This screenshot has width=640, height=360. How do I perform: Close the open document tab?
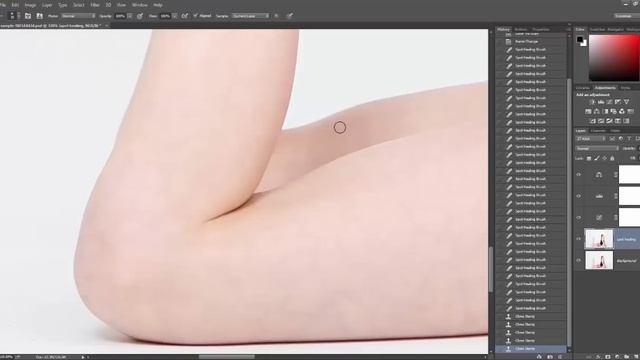click(107, 25)
